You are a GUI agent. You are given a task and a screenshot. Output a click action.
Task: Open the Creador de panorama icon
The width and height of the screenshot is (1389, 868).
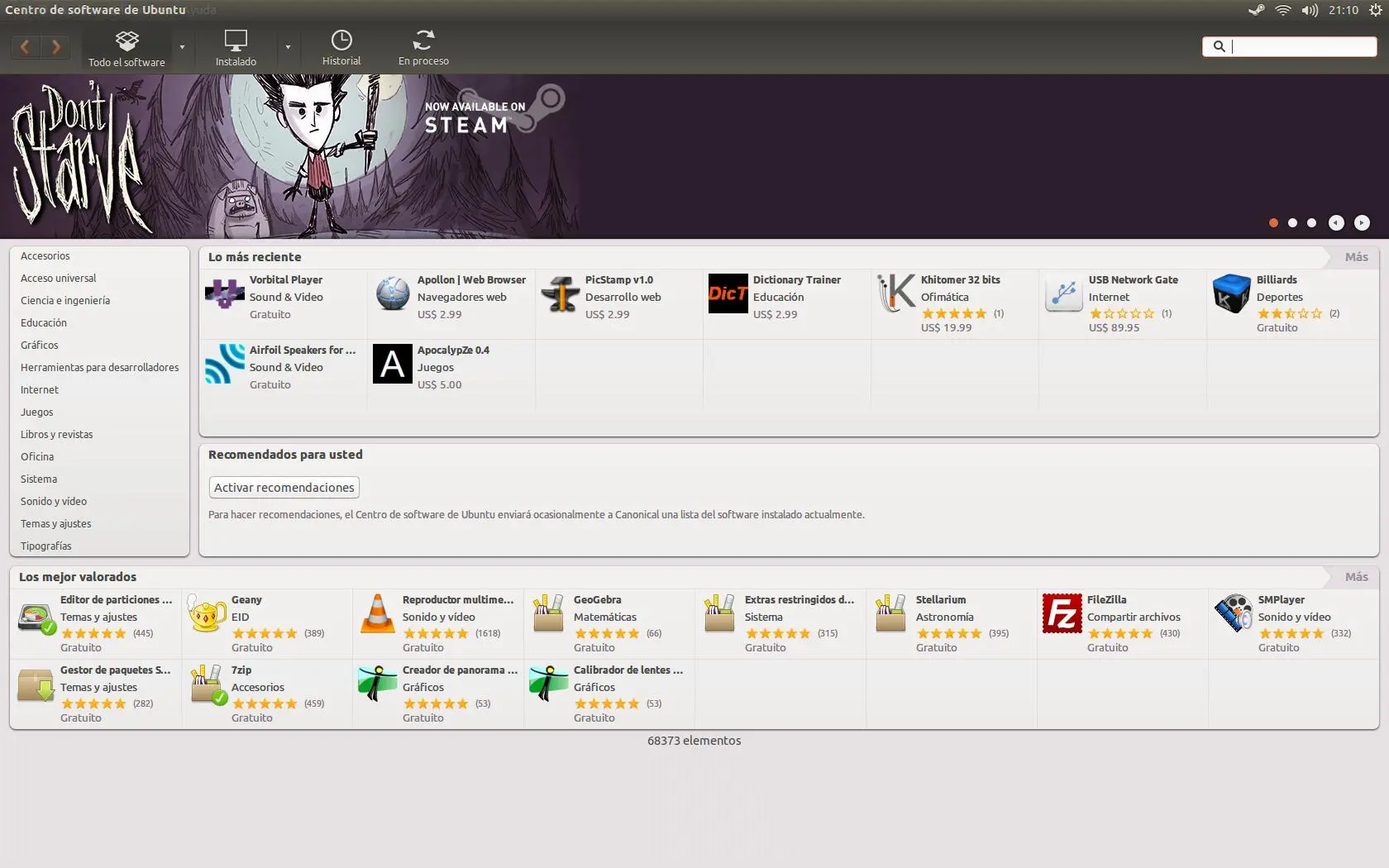(x=378, y=684)
